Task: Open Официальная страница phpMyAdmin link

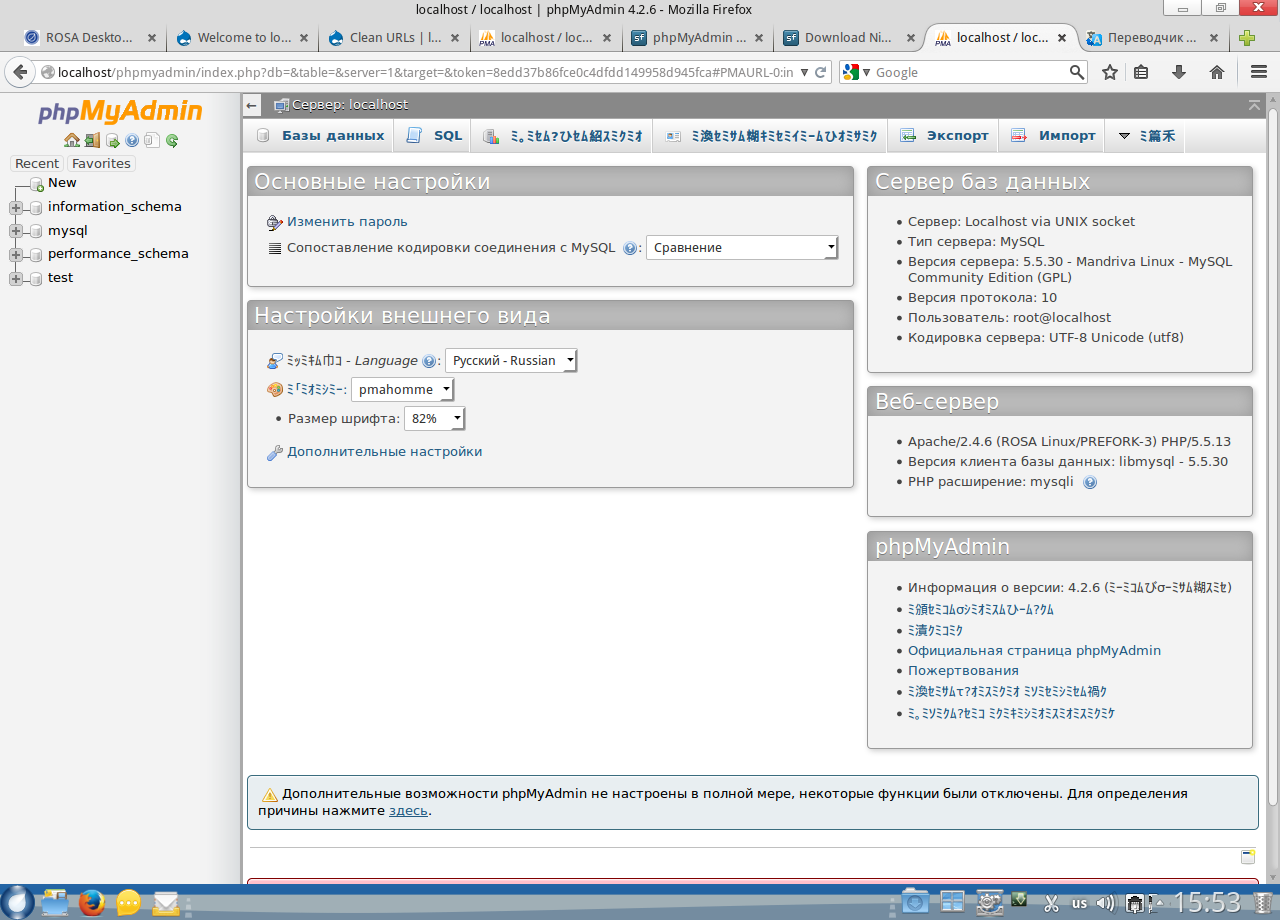Action: [x=1034, y=651]
